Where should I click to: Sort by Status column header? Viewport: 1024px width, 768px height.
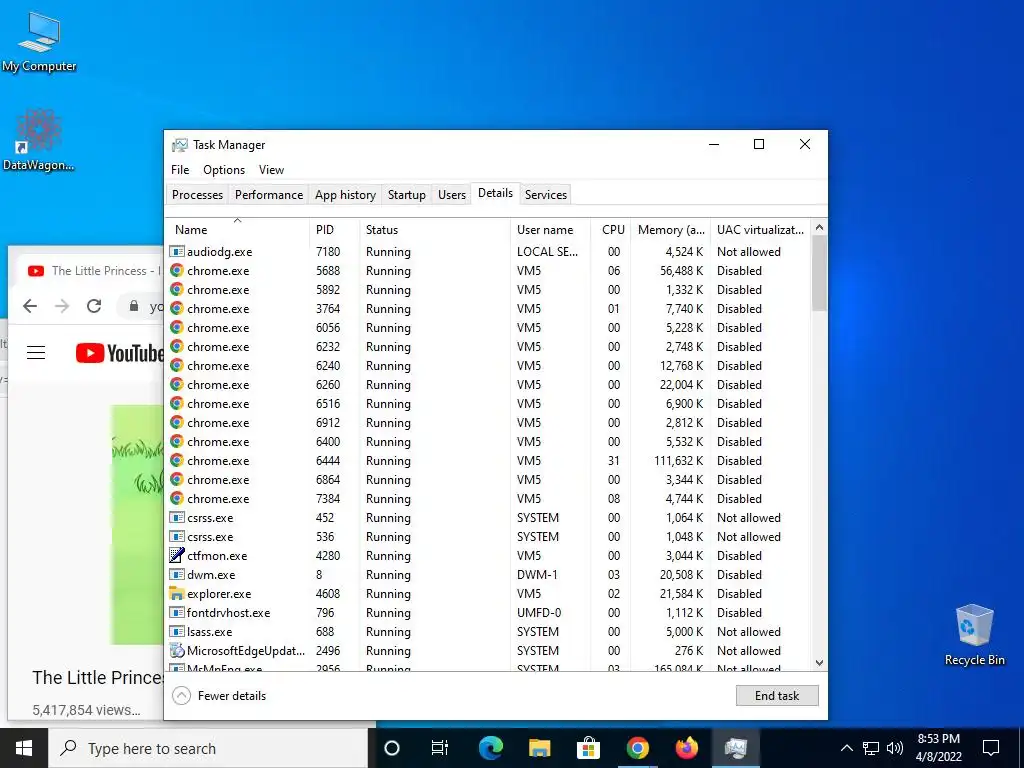(x=435, y=229)
